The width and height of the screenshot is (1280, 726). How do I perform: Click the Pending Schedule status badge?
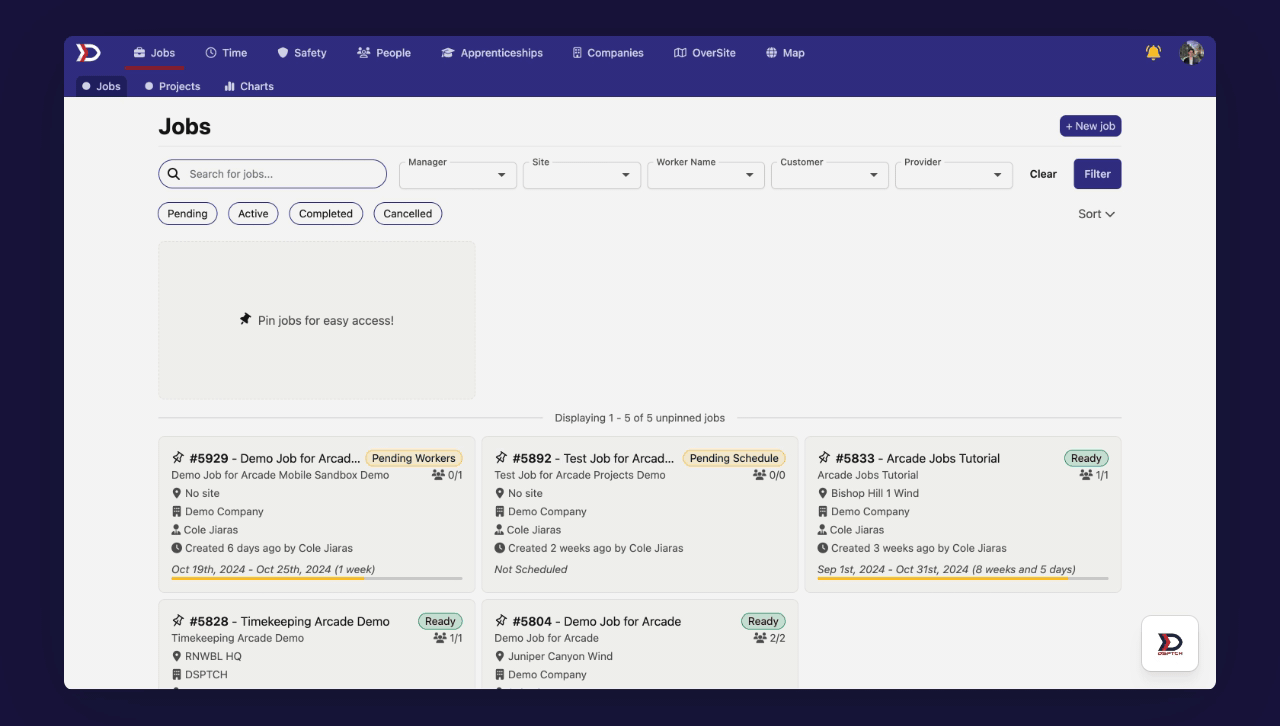(734, 458)
